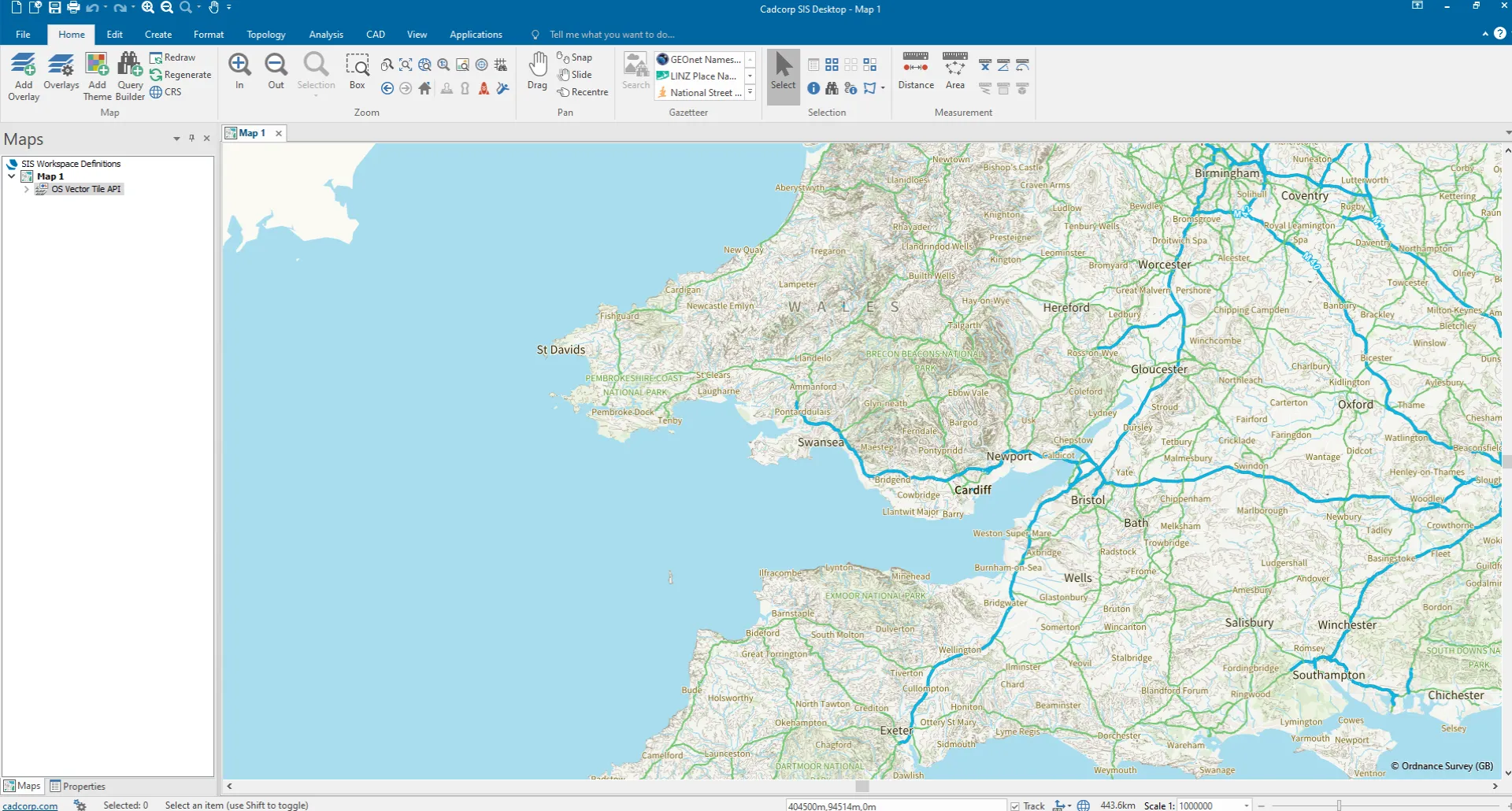Start the Area measurement tool

955,71
